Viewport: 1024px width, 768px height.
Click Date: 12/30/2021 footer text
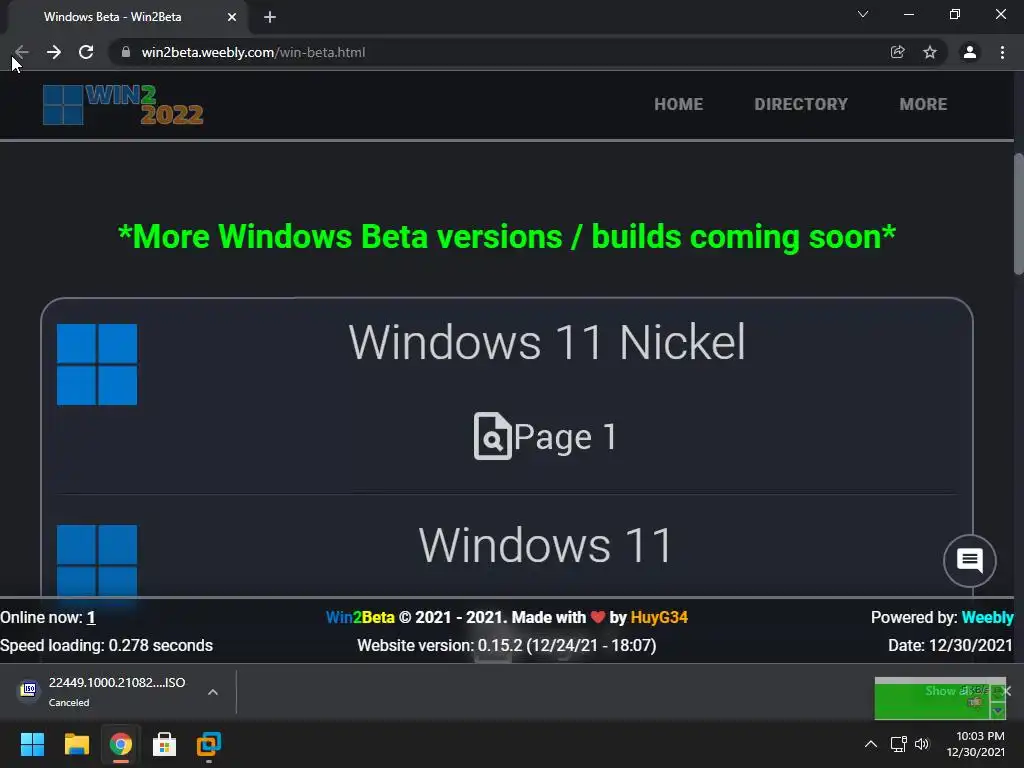click(x=950, y=645)
